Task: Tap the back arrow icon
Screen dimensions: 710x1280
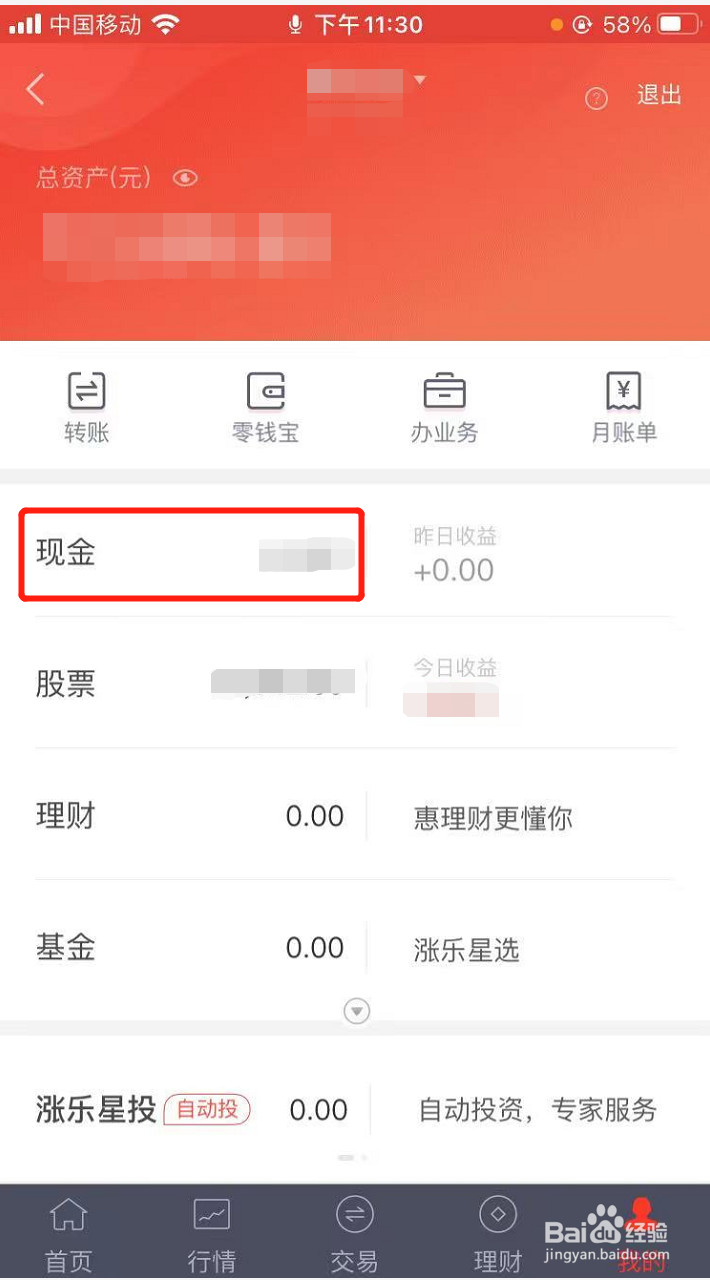Action: (36, 90)
